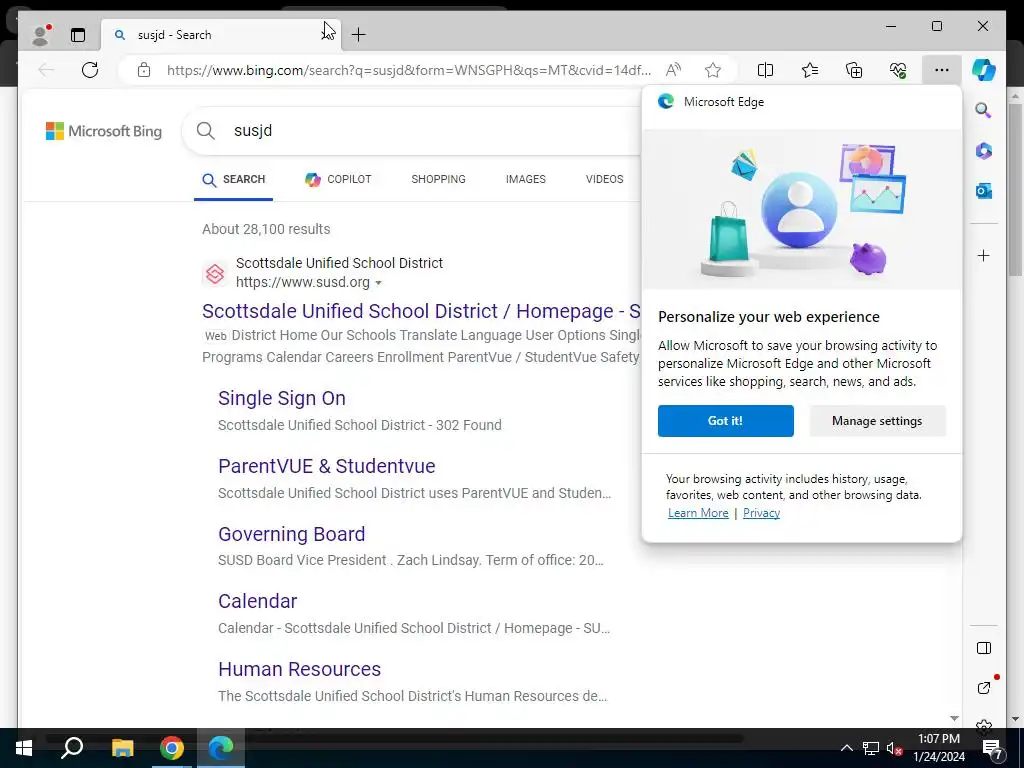Switch to the SEARCH tab
The image size is (1024, 768).
click(x=234, y=180)
